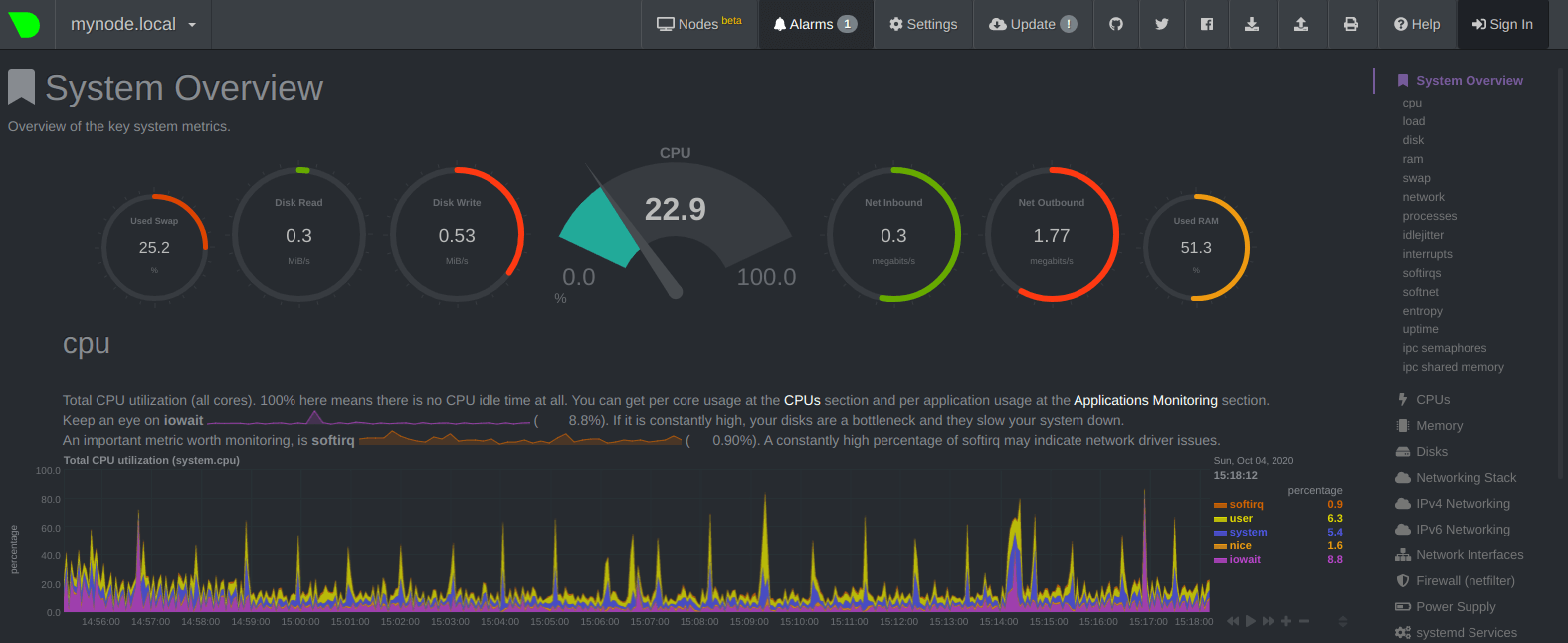
Task: Go to processes in sidebar
Action: pos(1430,216)
